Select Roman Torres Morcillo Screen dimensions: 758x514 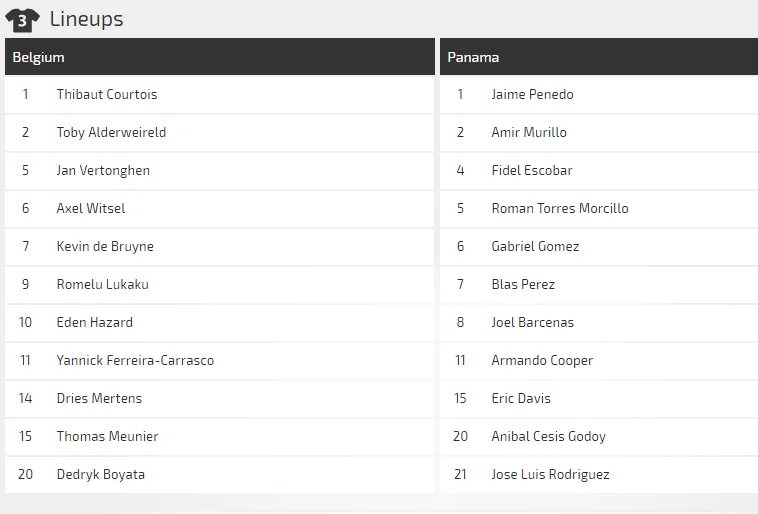560,209
